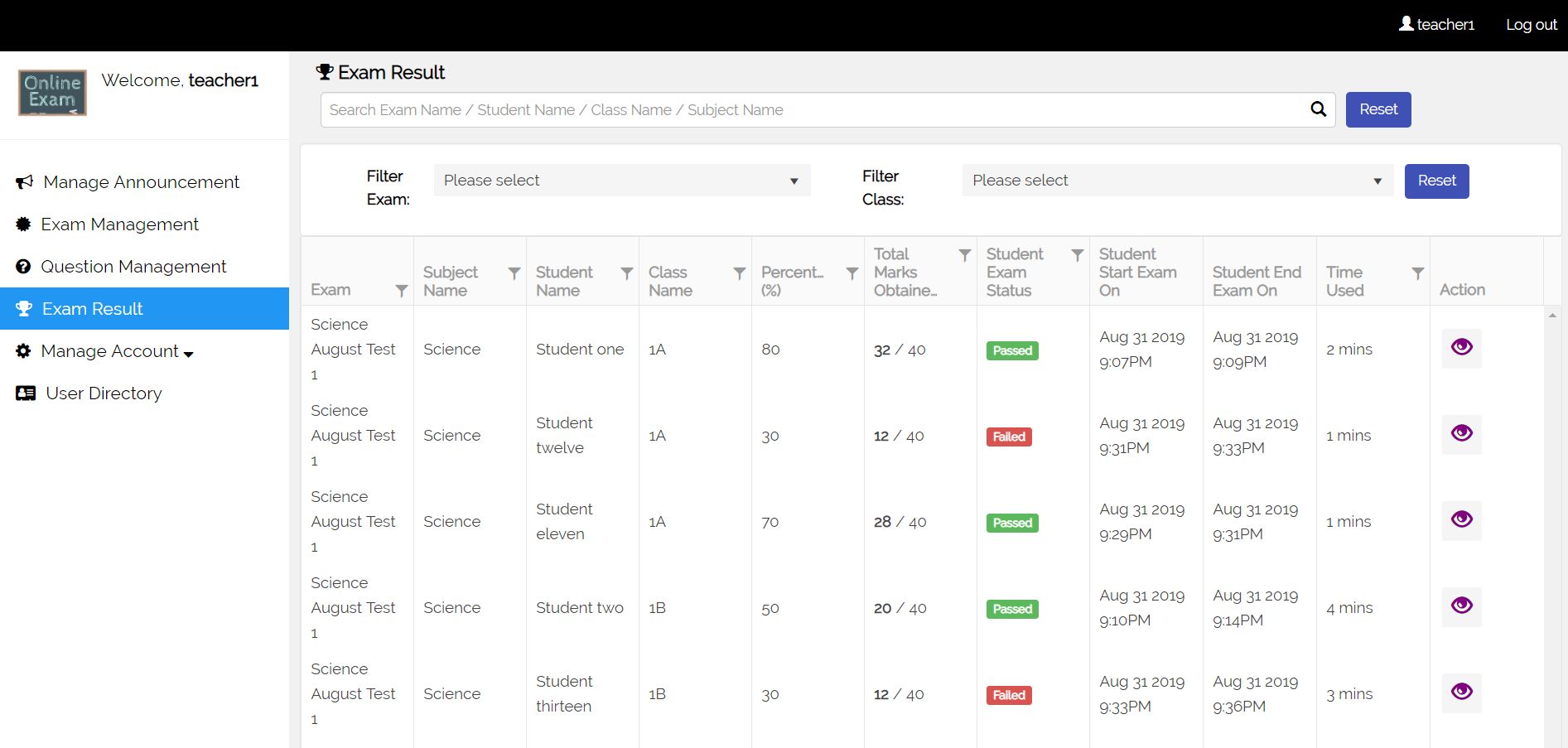This screenshot has height=748, width=1568.
Task: Open the Exam column filter icon
Action: point(402,291)
